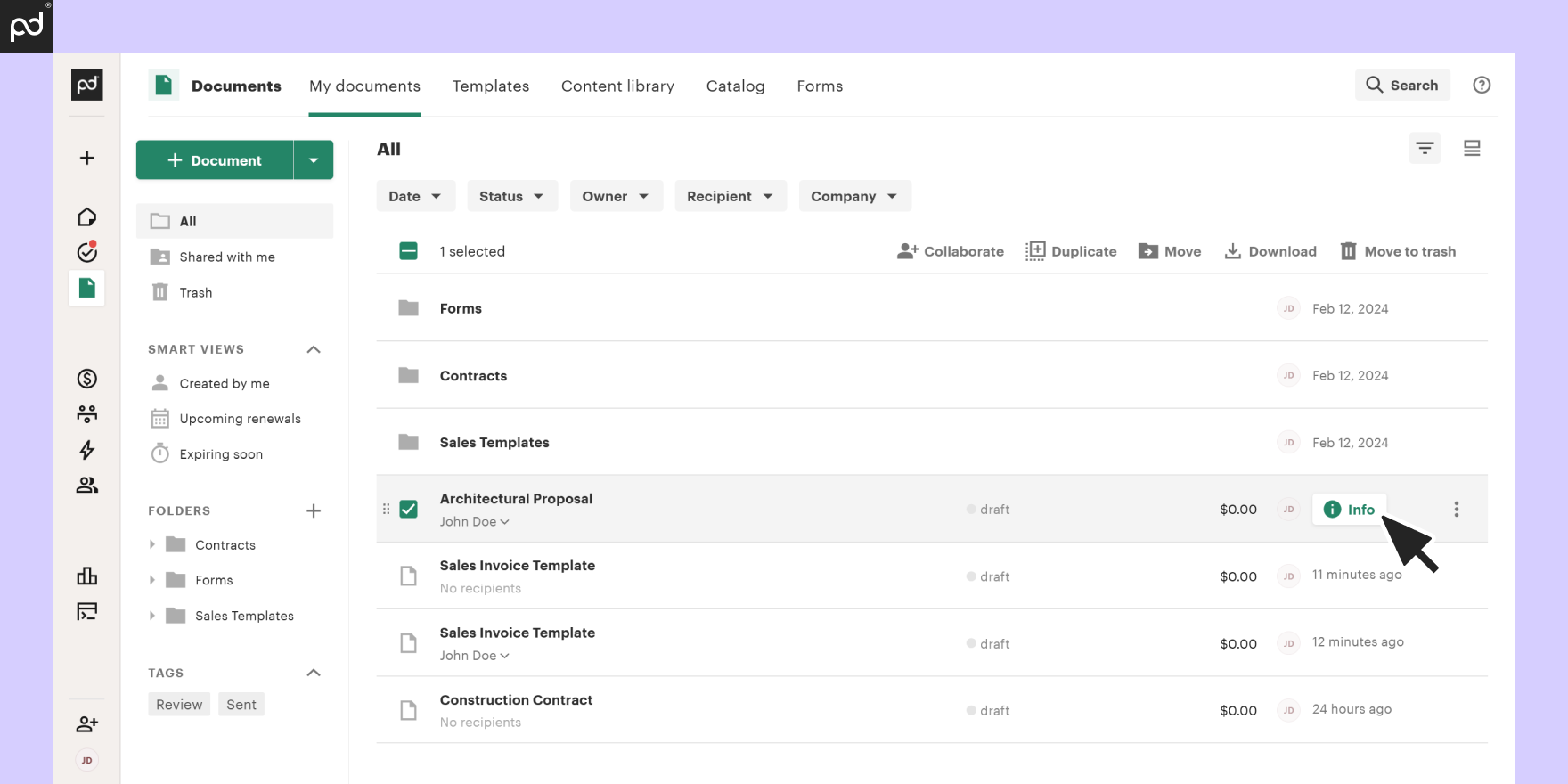This screenshot has width=1568, height=784.
Task: Select the green Documents icon in sidebar
Action: tap(86, 288)
